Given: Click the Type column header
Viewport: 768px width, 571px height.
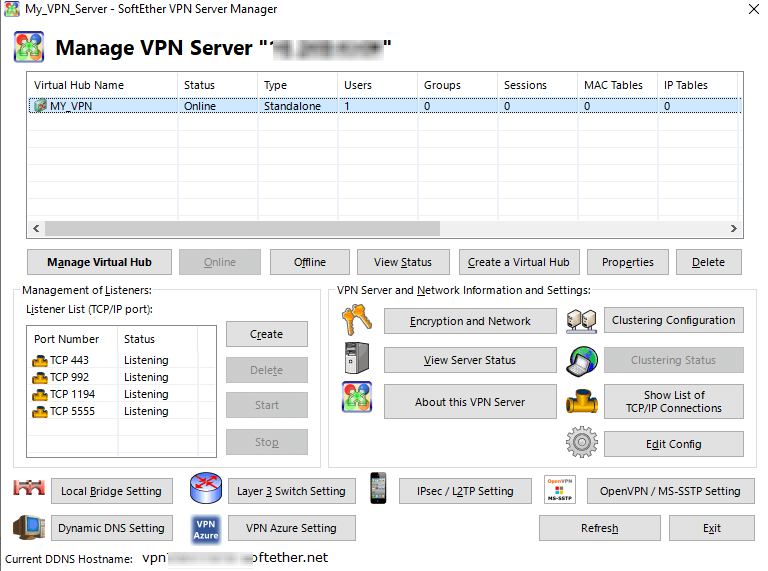Looking at the screenshot, I should pos(298,85).
